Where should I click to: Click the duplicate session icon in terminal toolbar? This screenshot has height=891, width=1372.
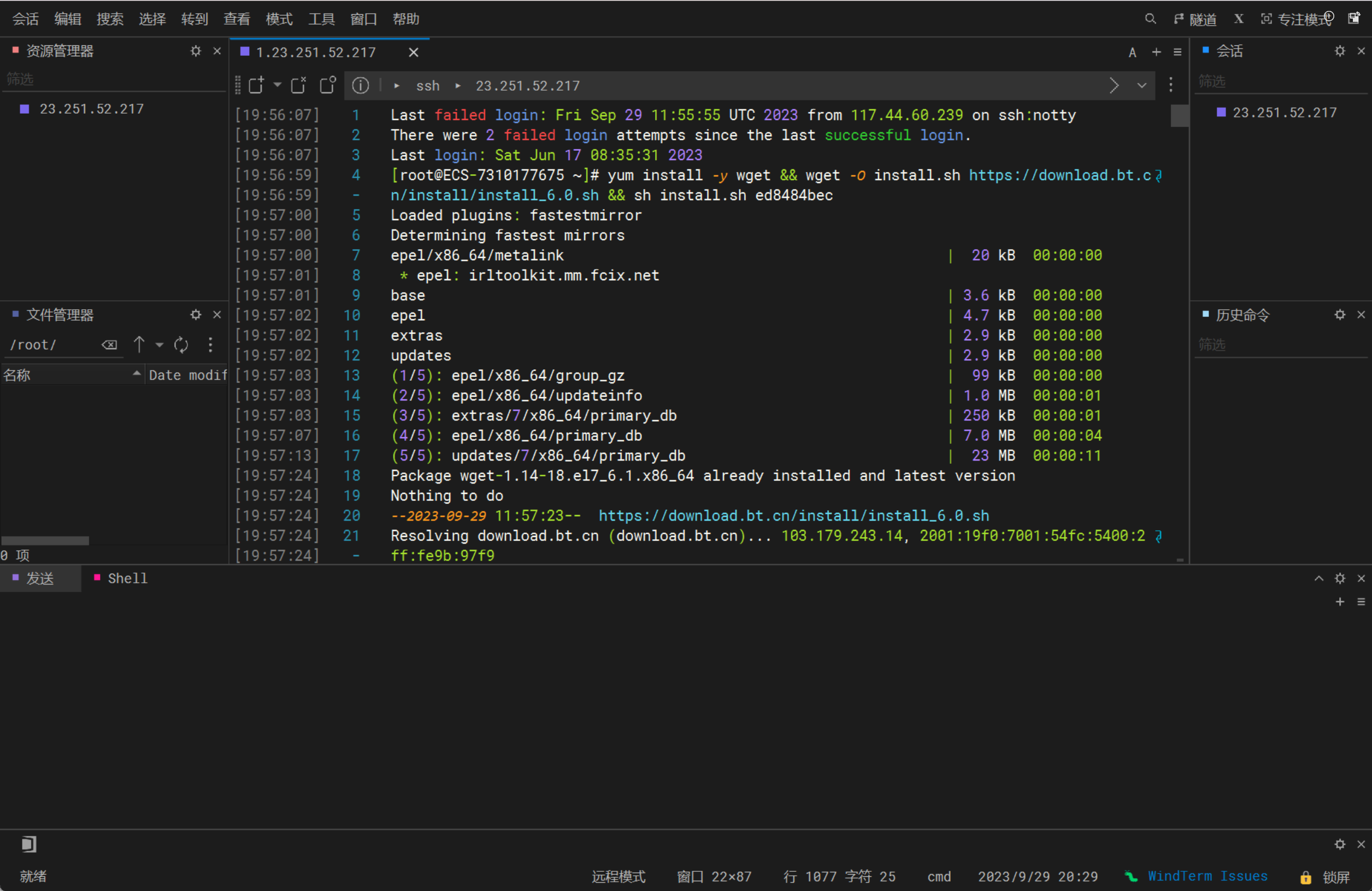[x=327, y=85]
